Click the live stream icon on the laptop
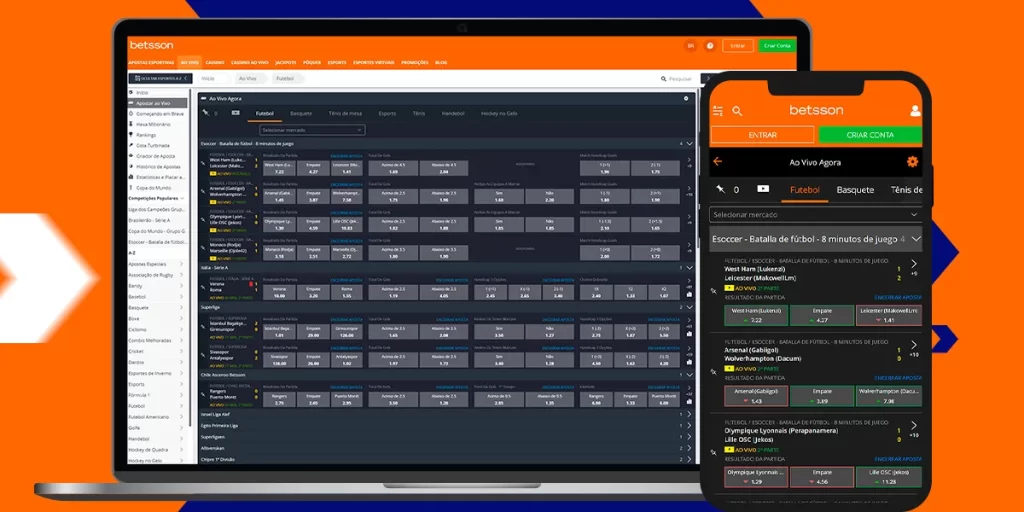 tap(236, 113)
